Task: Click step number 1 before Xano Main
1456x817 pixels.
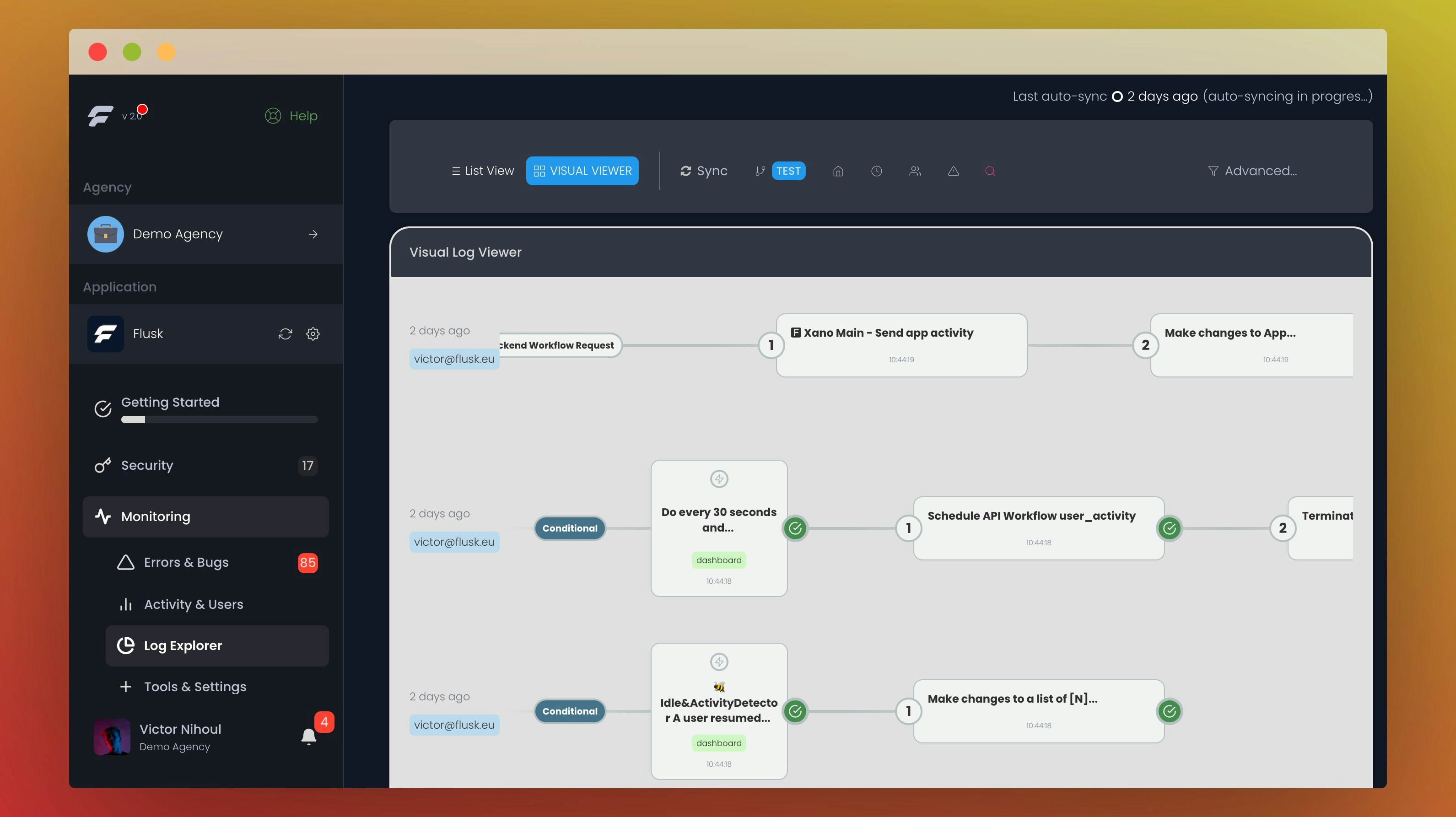Action: pyautogui.click(x=771, y=345)
